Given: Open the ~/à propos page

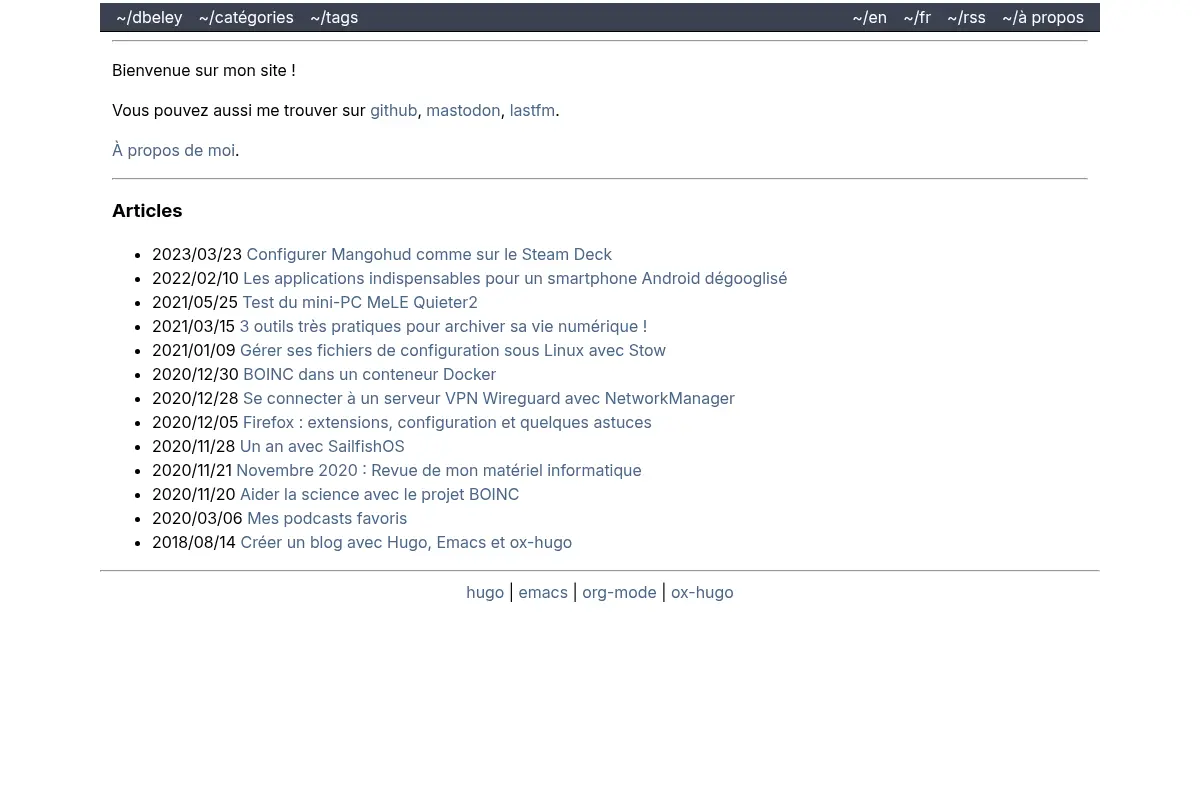Looking at the screenshot, I should pyautogui.click(x=1043, y=17).
